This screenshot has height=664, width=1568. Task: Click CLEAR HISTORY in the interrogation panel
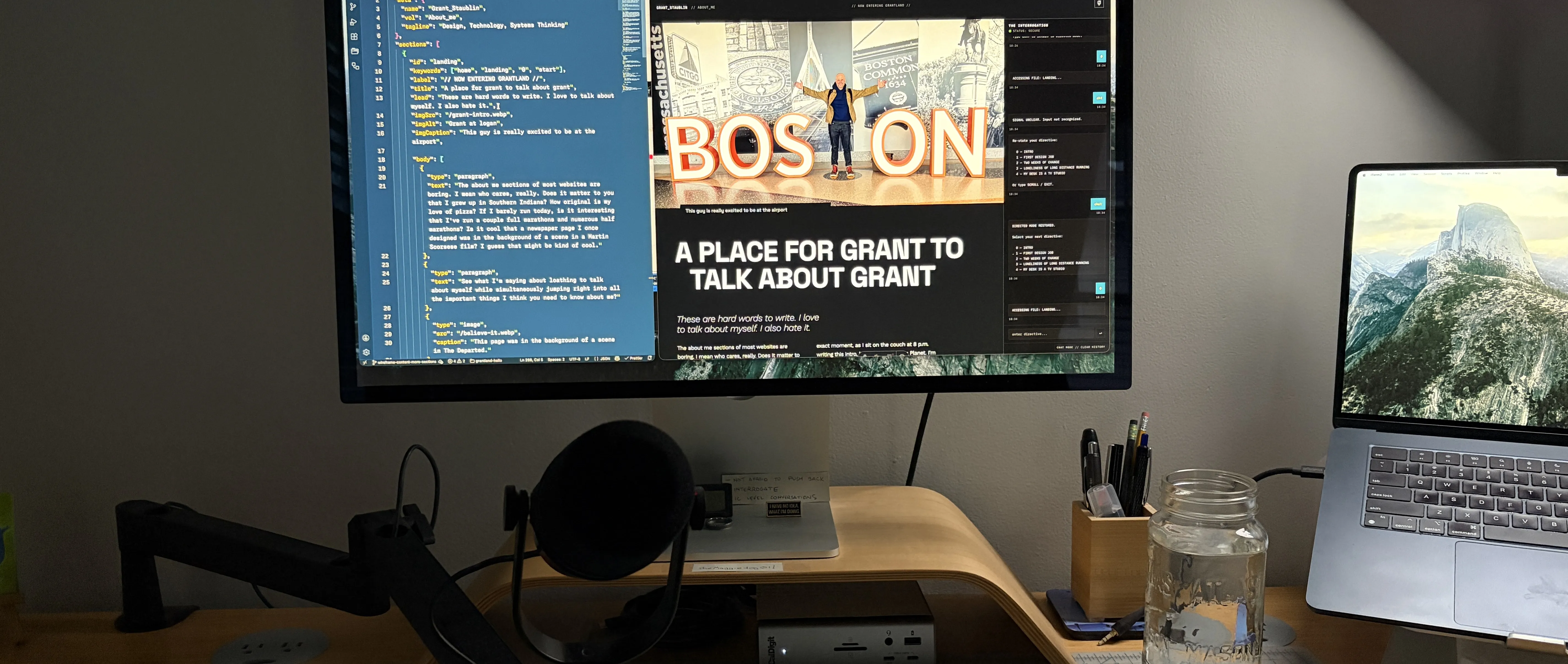(1093, 347)
